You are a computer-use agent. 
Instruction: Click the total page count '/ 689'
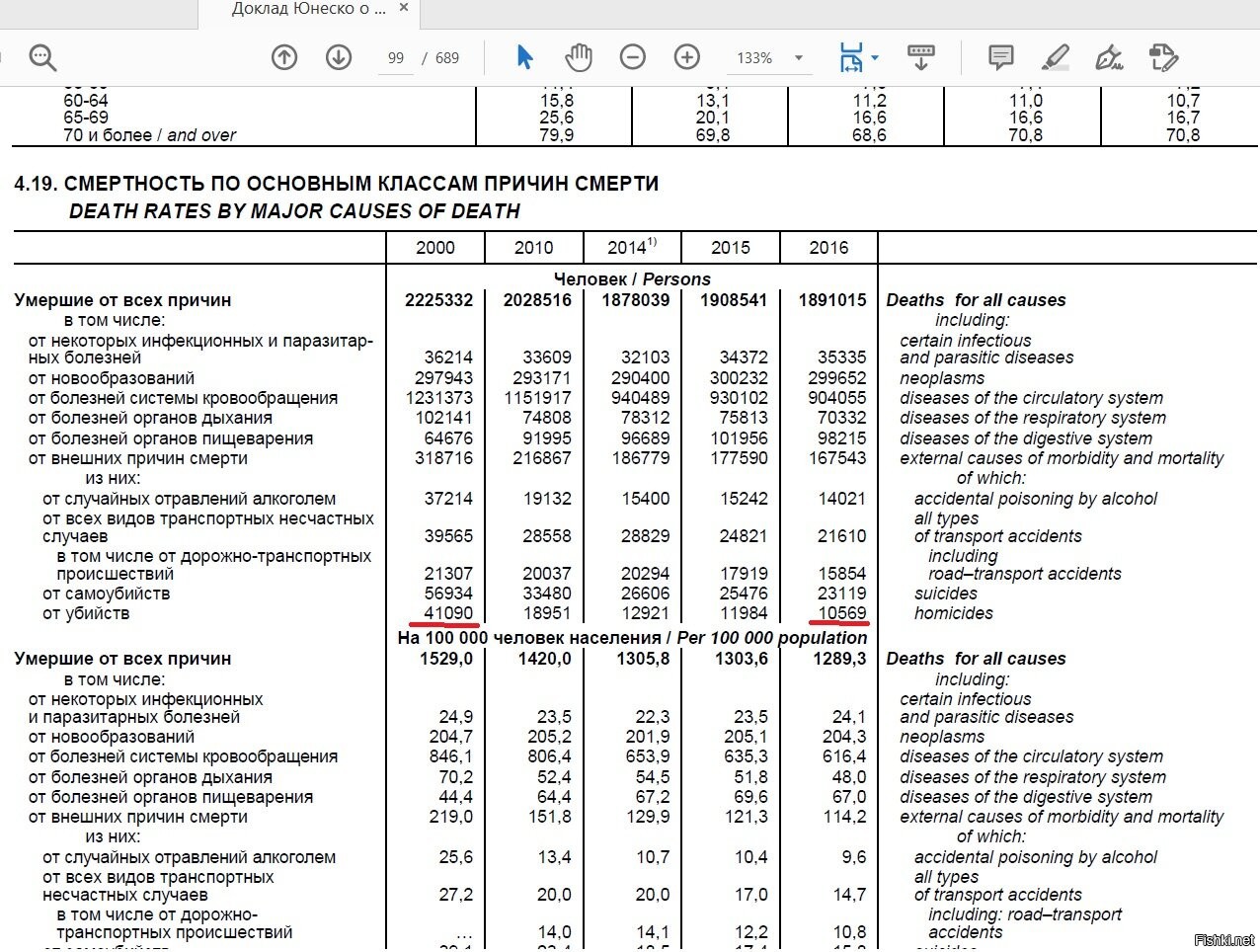tap(441, 58)
